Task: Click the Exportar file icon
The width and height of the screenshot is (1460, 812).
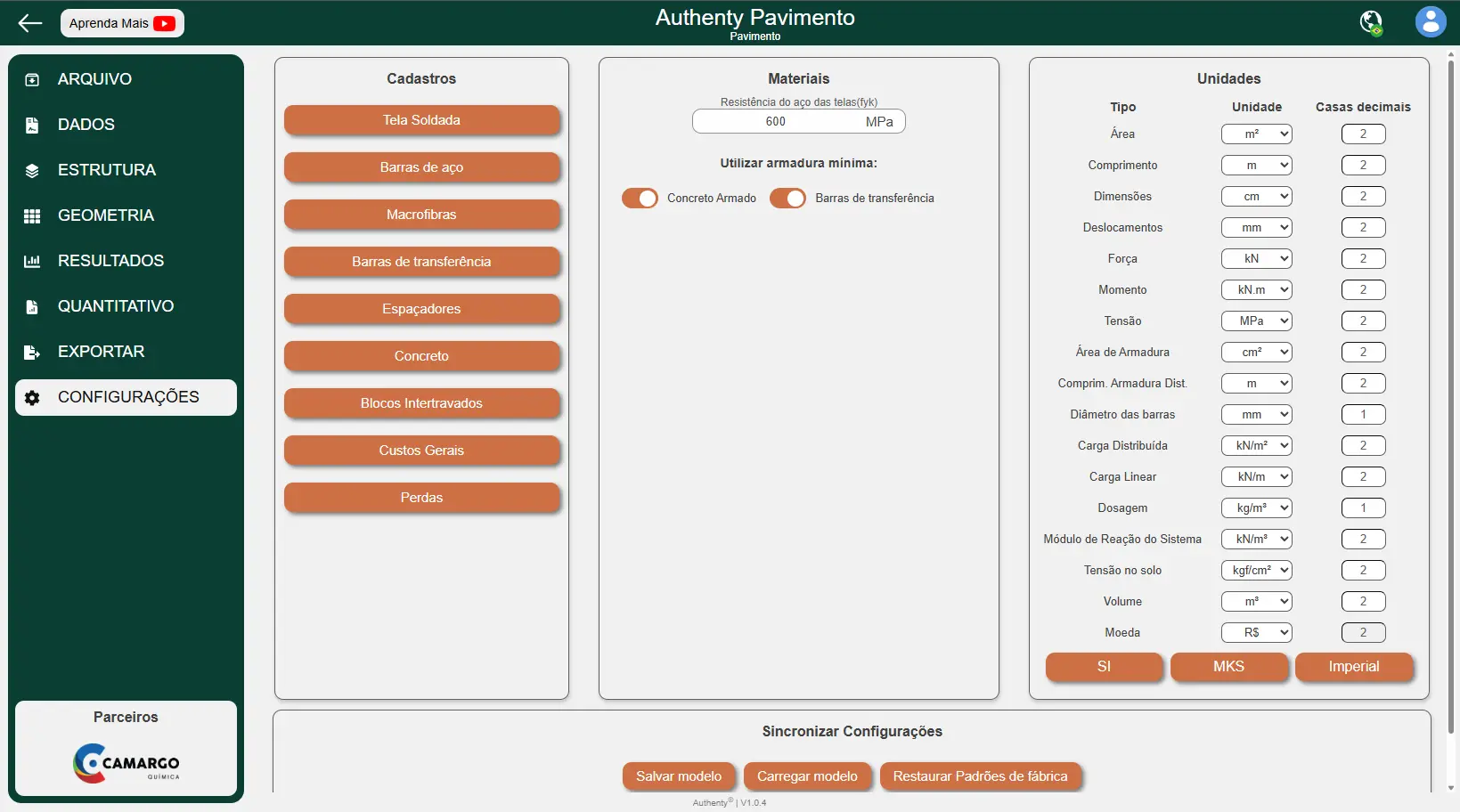Action: click(32, 353)
